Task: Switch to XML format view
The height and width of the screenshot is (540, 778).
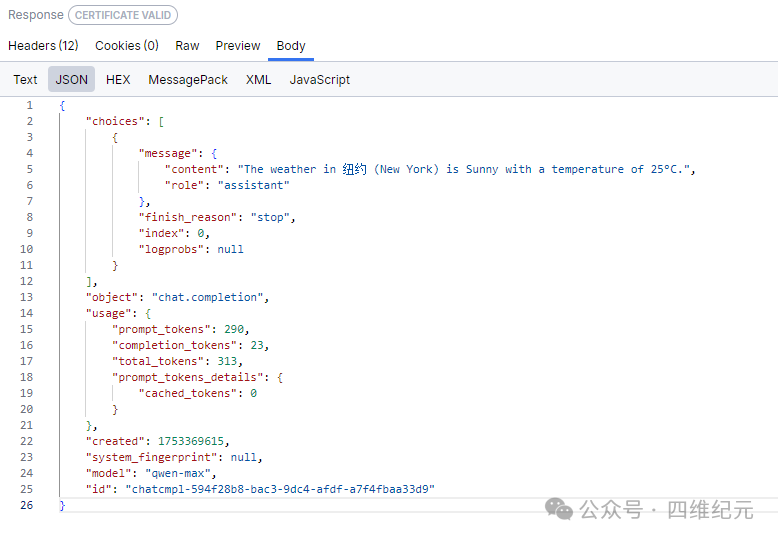Action: point(259,79)
